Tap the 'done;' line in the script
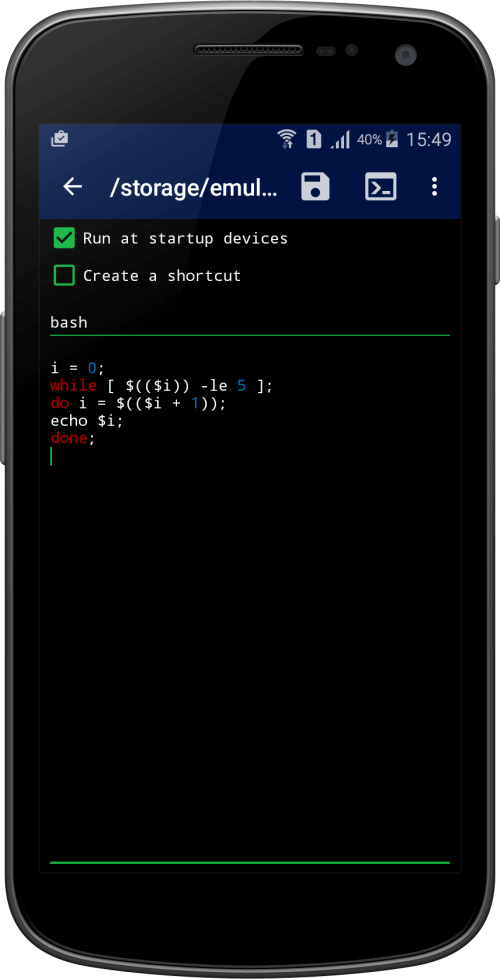Image resolution: width=500 pixels, height=979 pixels. pyautogui.click(x=73, y=439)
